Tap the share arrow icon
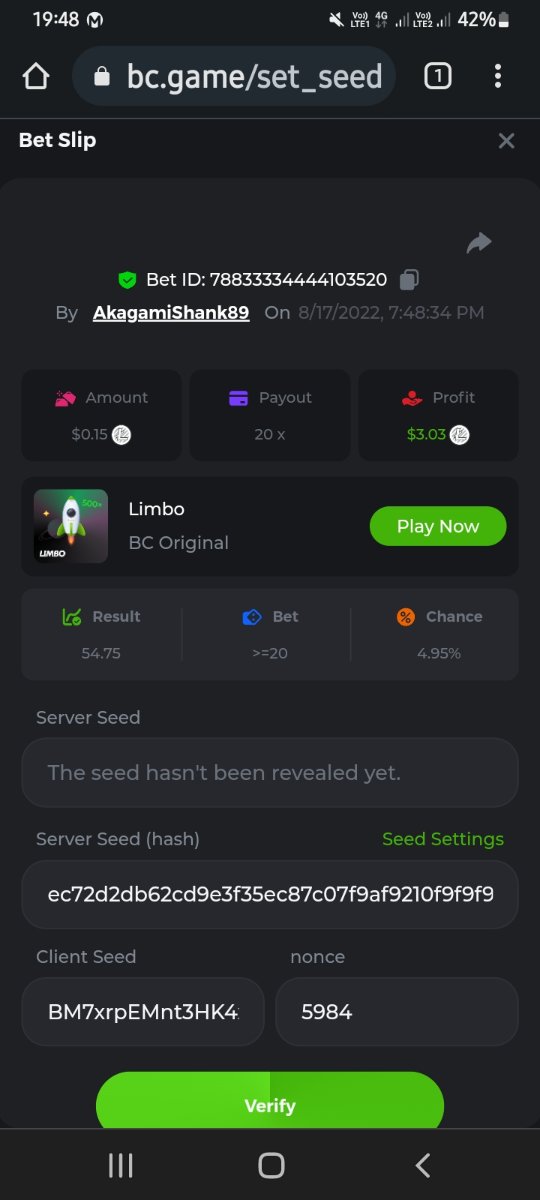The width and height of the screenshot is (540, 1200). click(x=479, y=243)
